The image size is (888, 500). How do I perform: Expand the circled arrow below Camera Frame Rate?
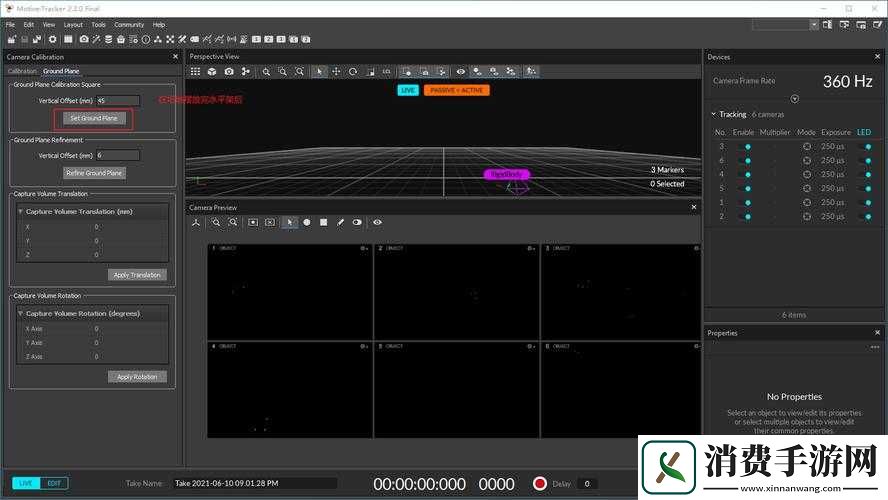click(x=795, y=99)
